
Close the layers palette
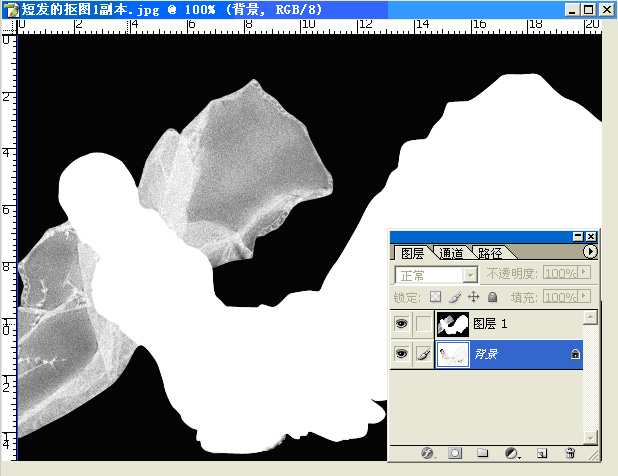tap(591, 236)
